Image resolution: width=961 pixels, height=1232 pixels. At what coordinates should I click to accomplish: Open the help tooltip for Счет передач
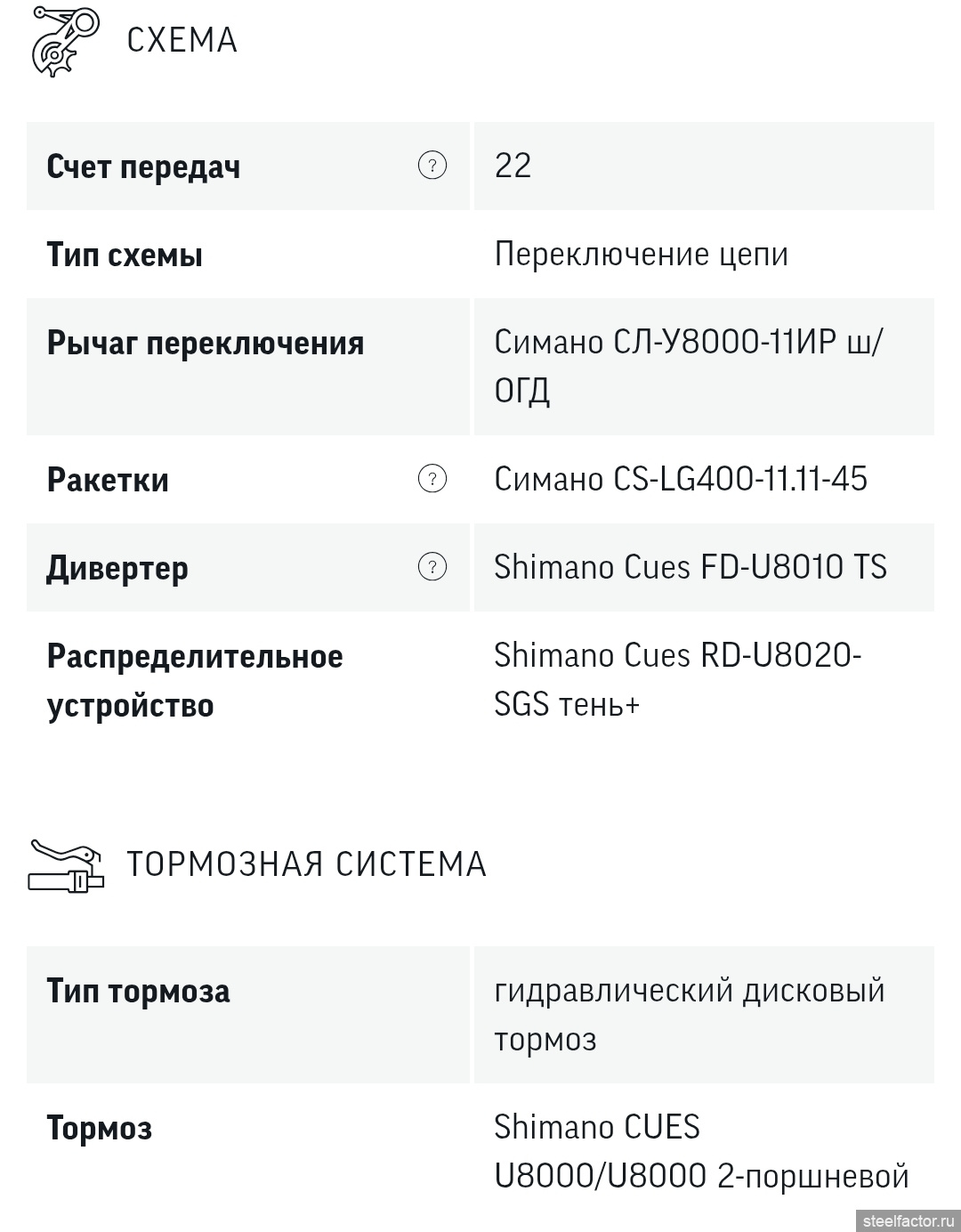tap(432, 165)
